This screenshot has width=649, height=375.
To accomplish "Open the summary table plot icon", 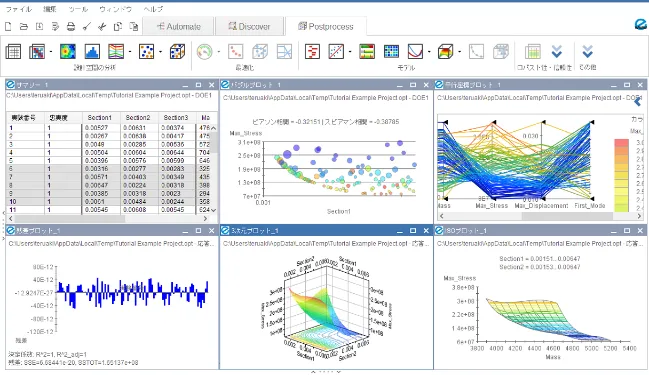I will point(13,52).
